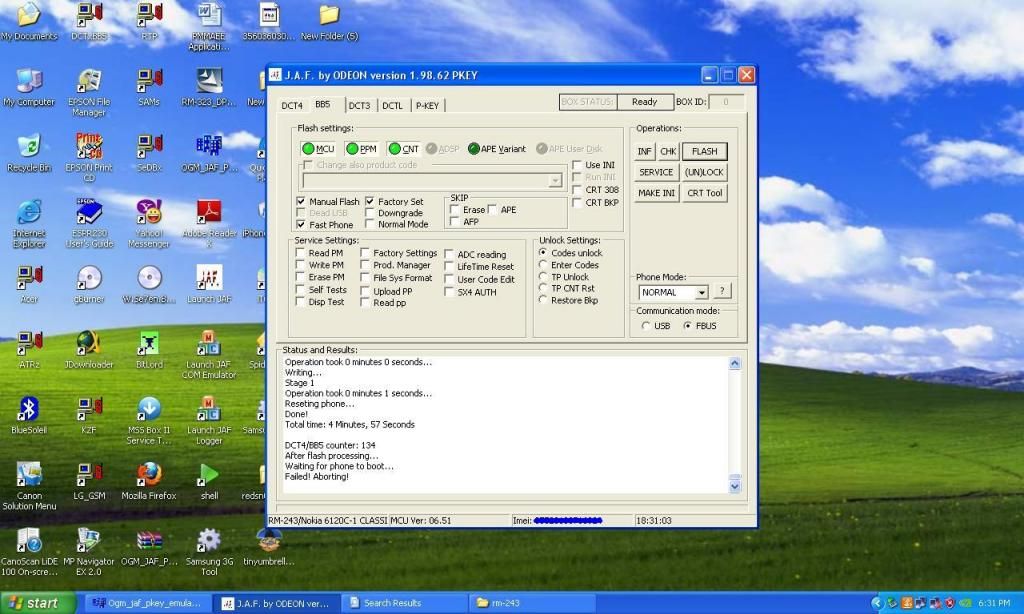Switch to the DCT4 tab
This screenshot has width=1024, height=614.
[292, 106]
